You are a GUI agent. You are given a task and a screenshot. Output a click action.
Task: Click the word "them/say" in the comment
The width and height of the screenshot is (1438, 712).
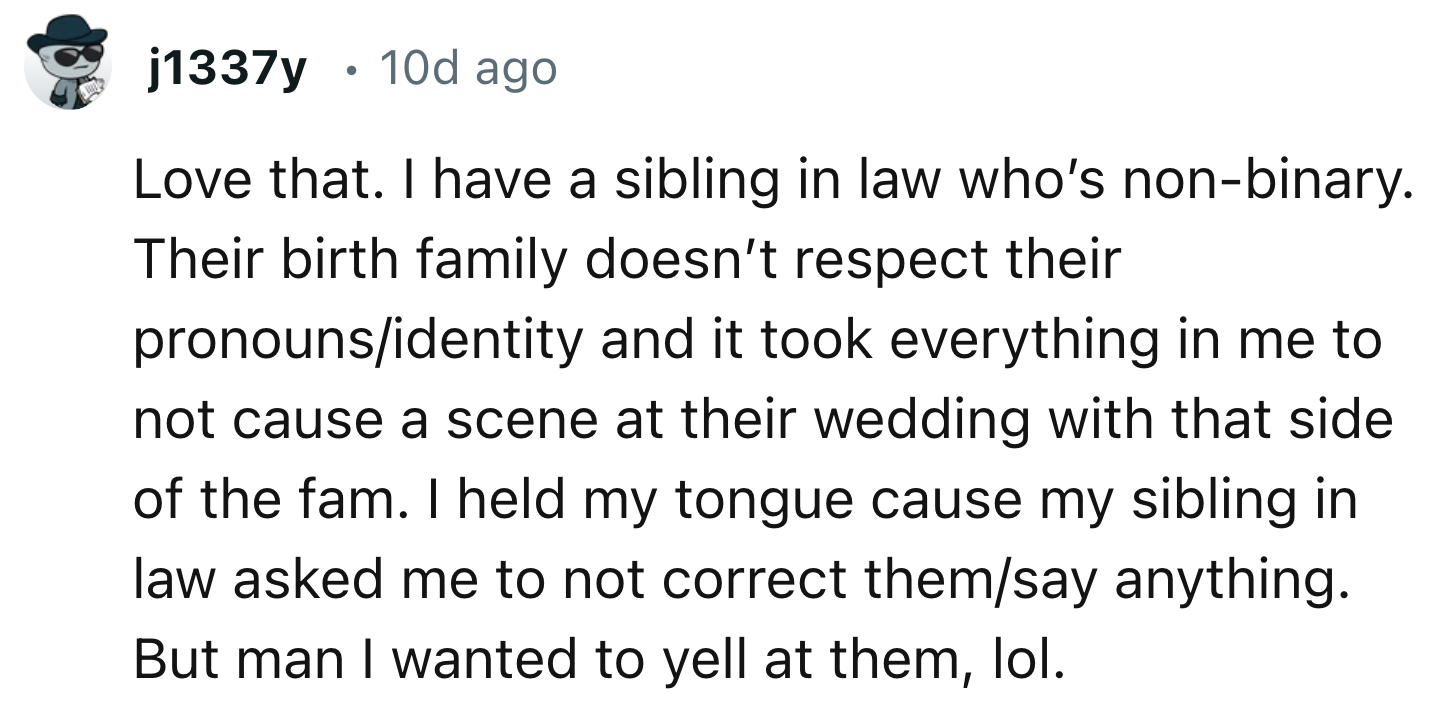pyautogui.click(x=1011, y=580)
